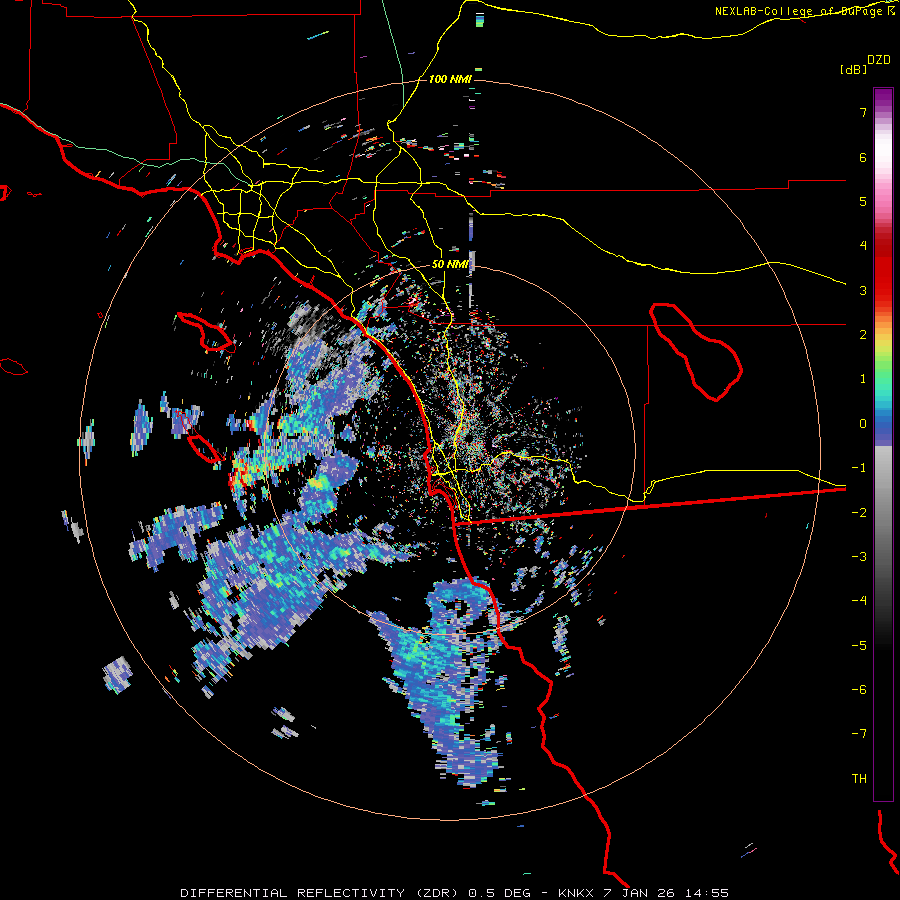The width and height of the screenshot is (900, 900).
Task: Click the TH threshold label on scale
Action: click(x=859, y=779)
